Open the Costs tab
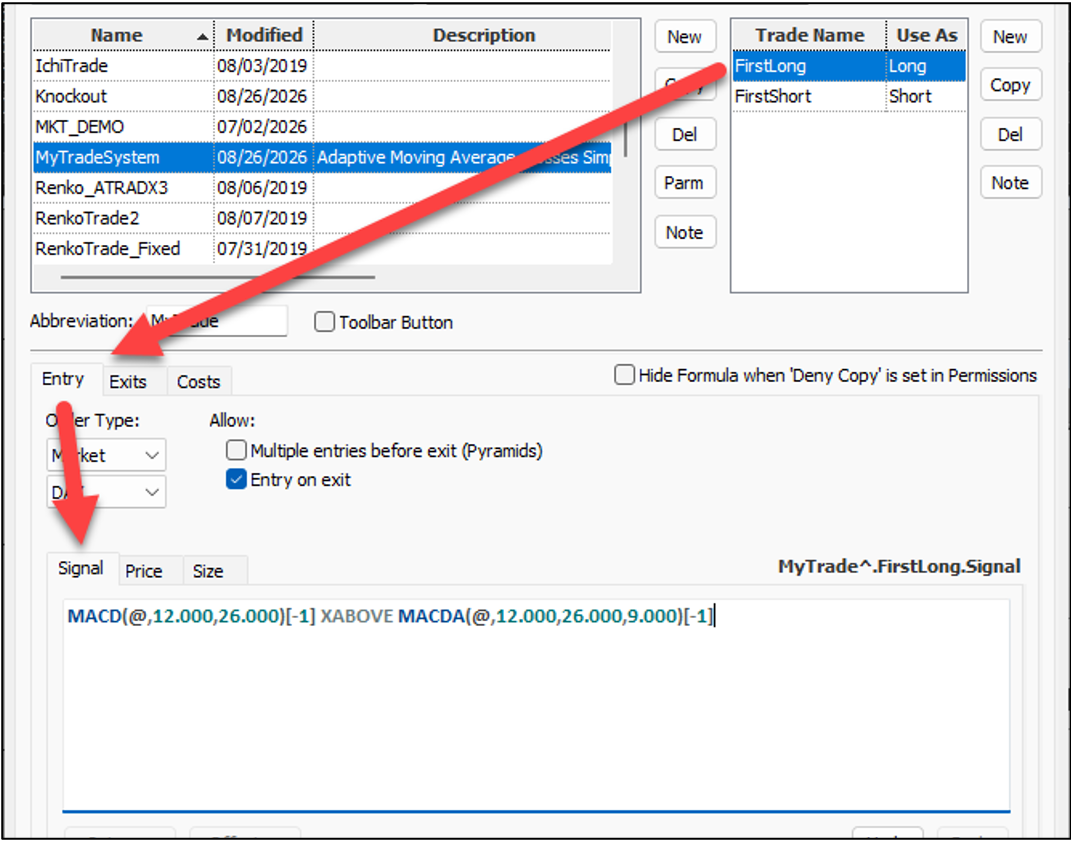 pos(199,382)
